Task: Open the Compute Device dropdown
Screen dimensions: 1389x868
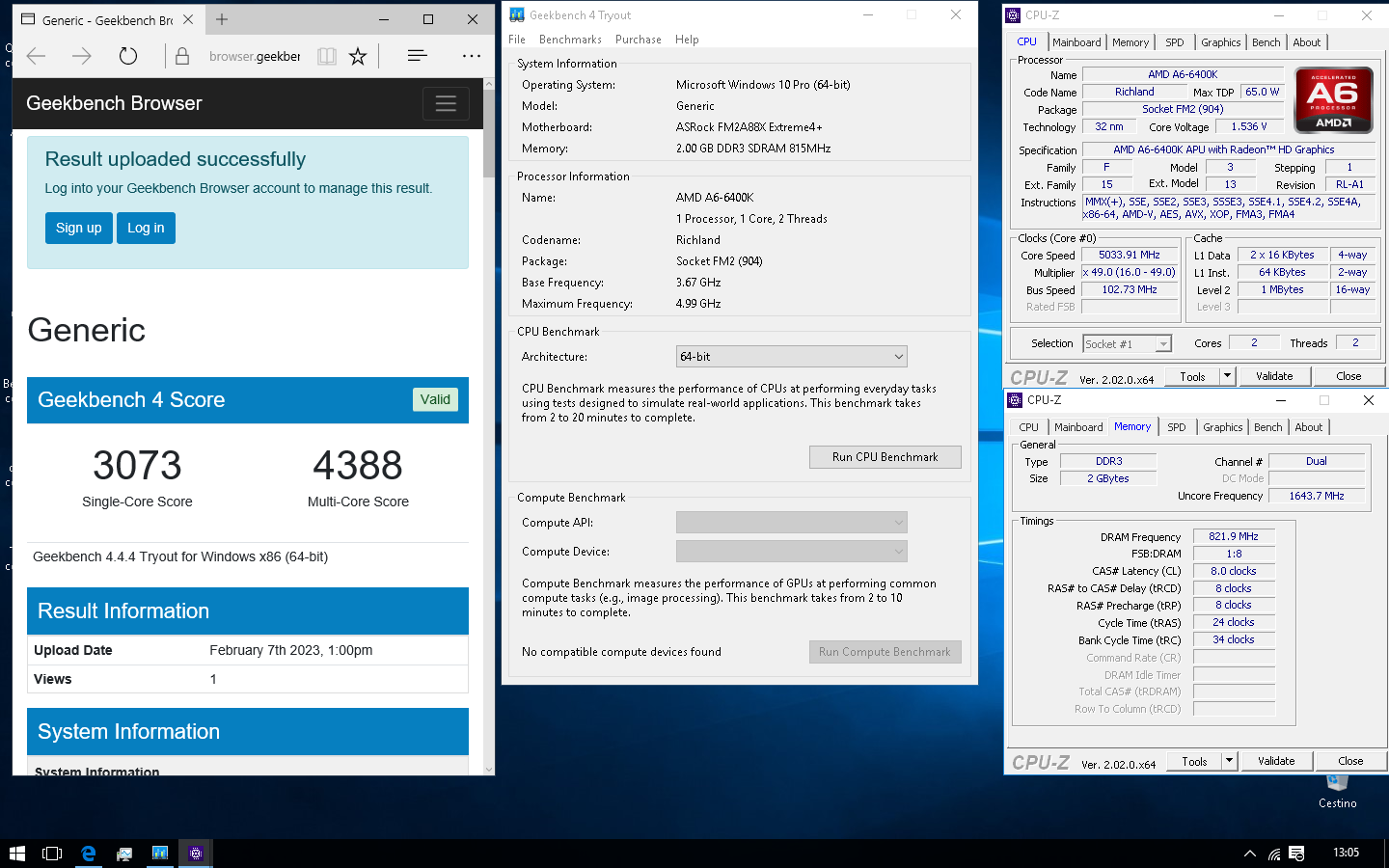Action: [x=792, y=552]
